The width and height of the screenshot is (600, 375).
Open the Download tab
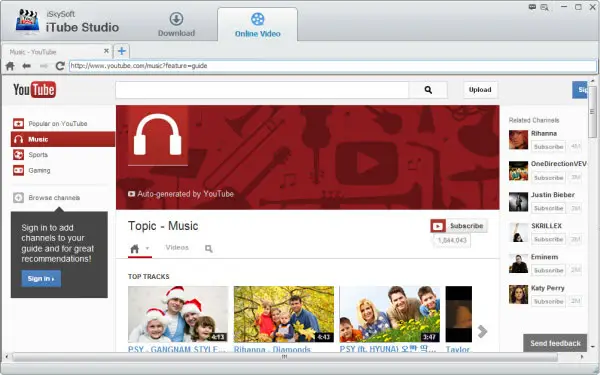pos(176,24)
